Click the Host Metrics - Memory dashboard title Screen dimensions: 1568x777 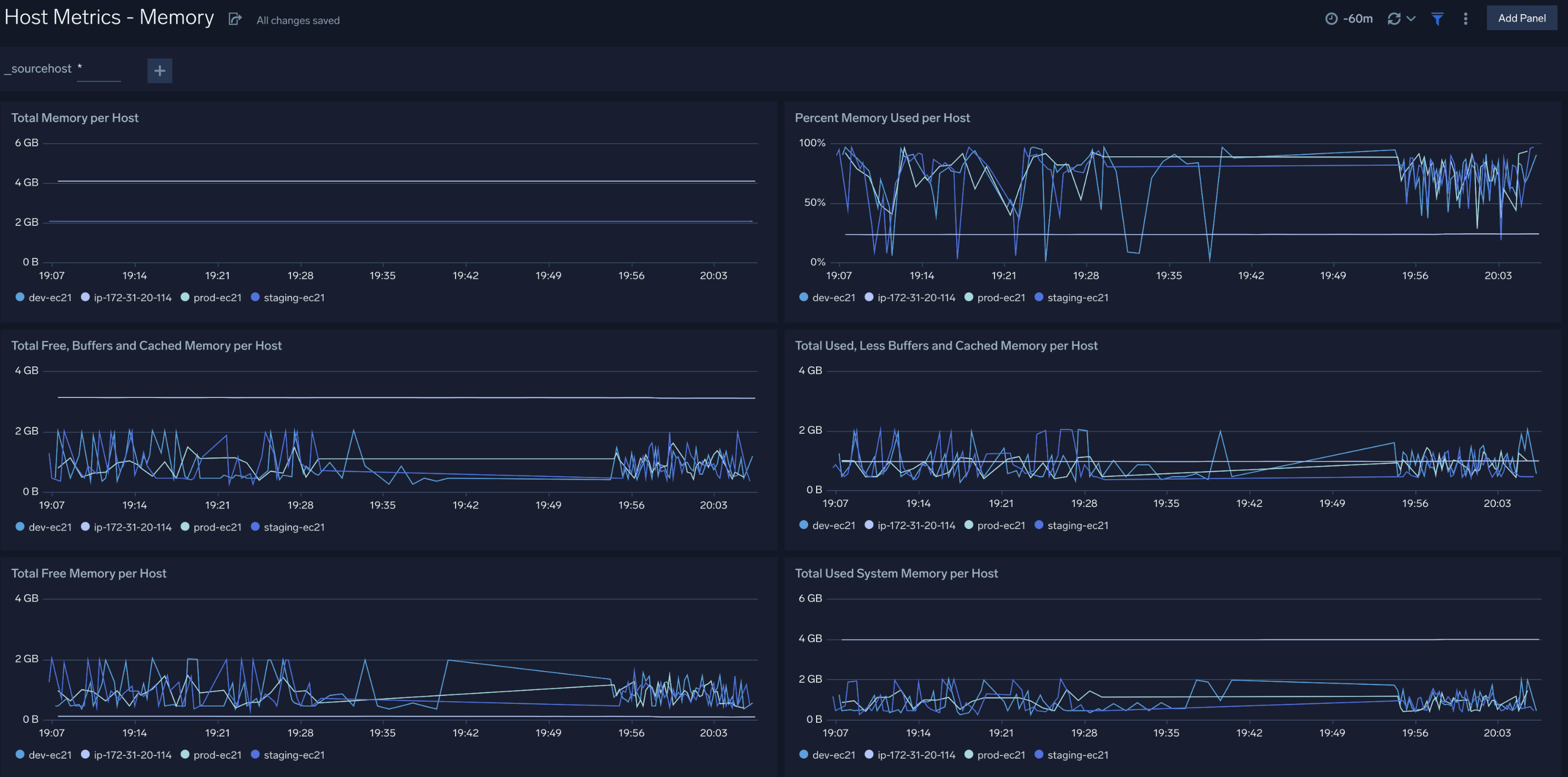coord(108,16)
